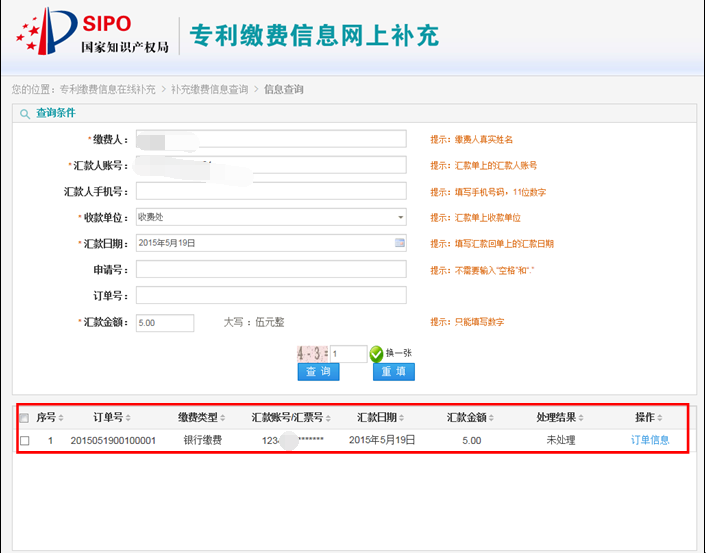This screenshot has width=706, height=553.
Task: Focus the 申请号 input field
Action: (x=271, y=269)
